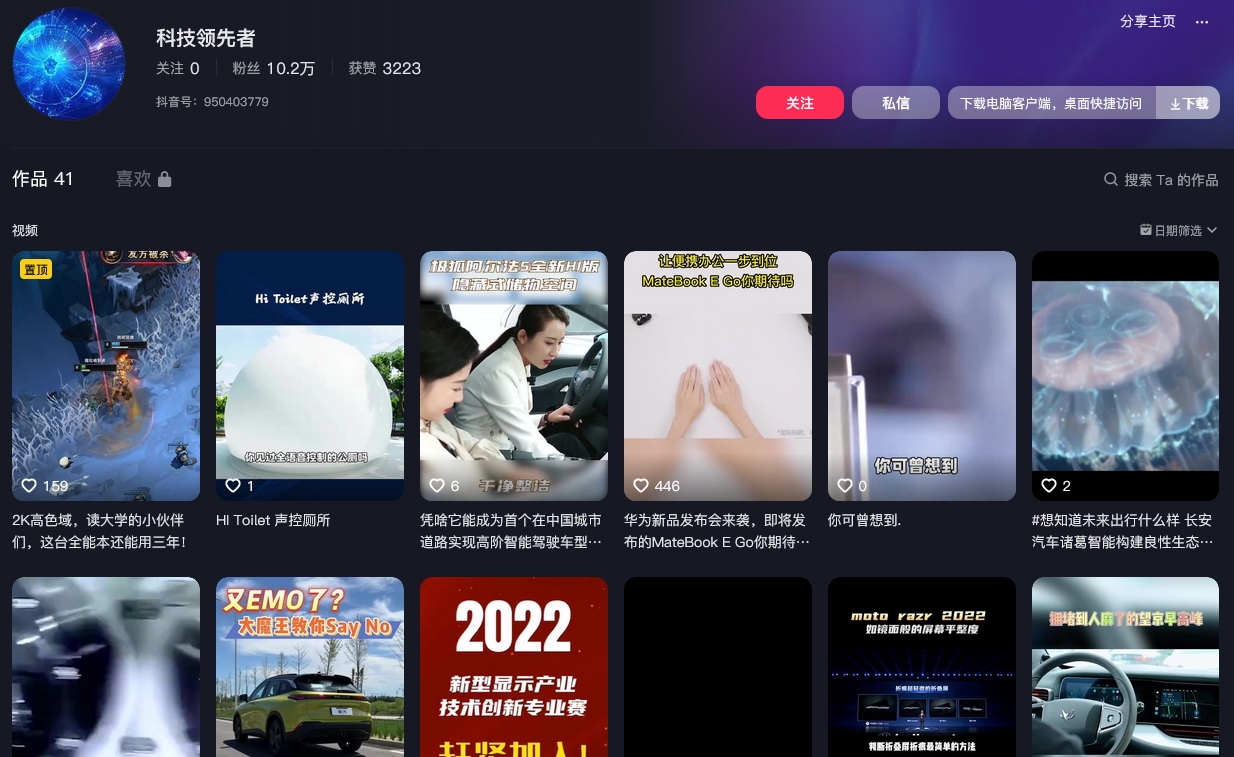Open the Hi Toilet 声控厕所 video thumbnail
Viewport: 1234px width, 757px height.
coord(310,376)
